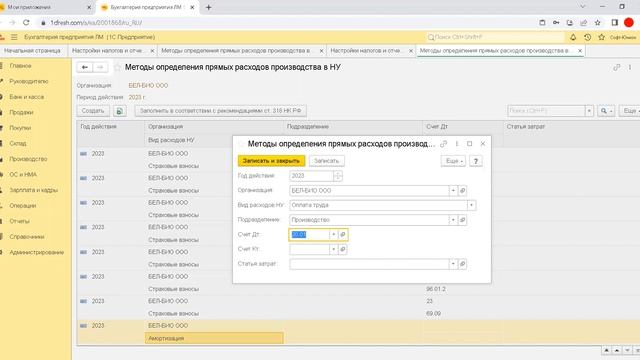Viewport: 640px width, 360px height.
Task: Switch to first Методы определения tab
Action: coord(236,51)
